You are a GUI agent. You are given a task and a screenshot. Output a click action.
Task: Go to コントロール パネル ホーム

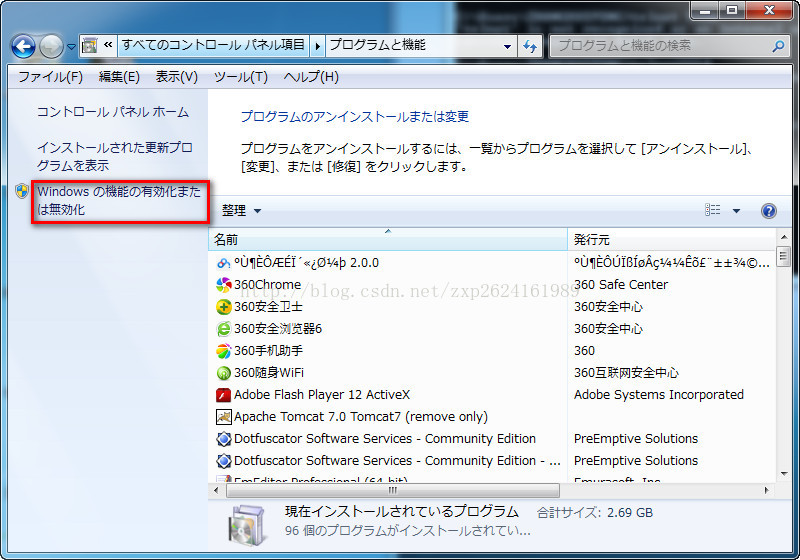click(x=113, y=112)
